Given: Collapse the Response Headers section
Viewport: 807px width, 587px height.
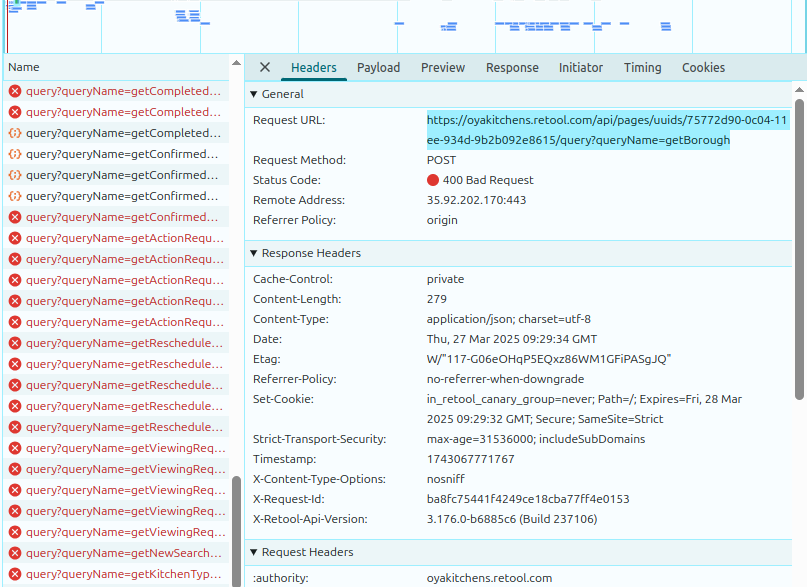Looking at the screenshot, I should click(x=254, y=253).
